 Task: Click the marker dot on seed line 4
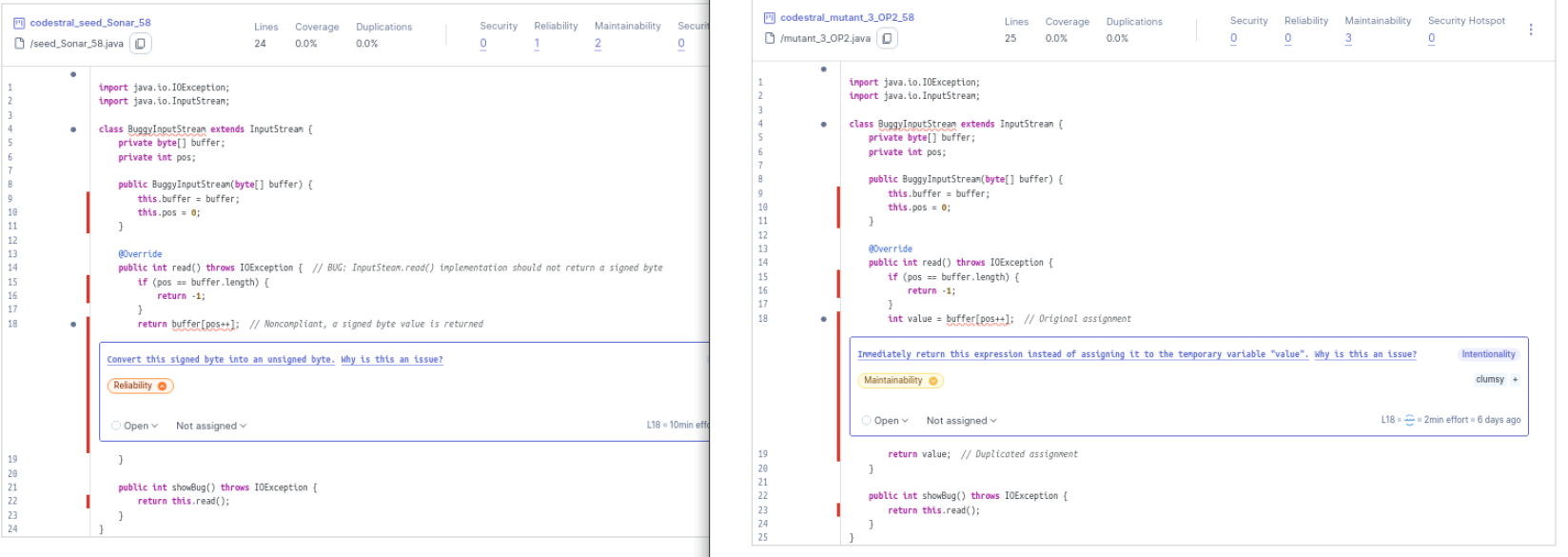coord(73,129)
